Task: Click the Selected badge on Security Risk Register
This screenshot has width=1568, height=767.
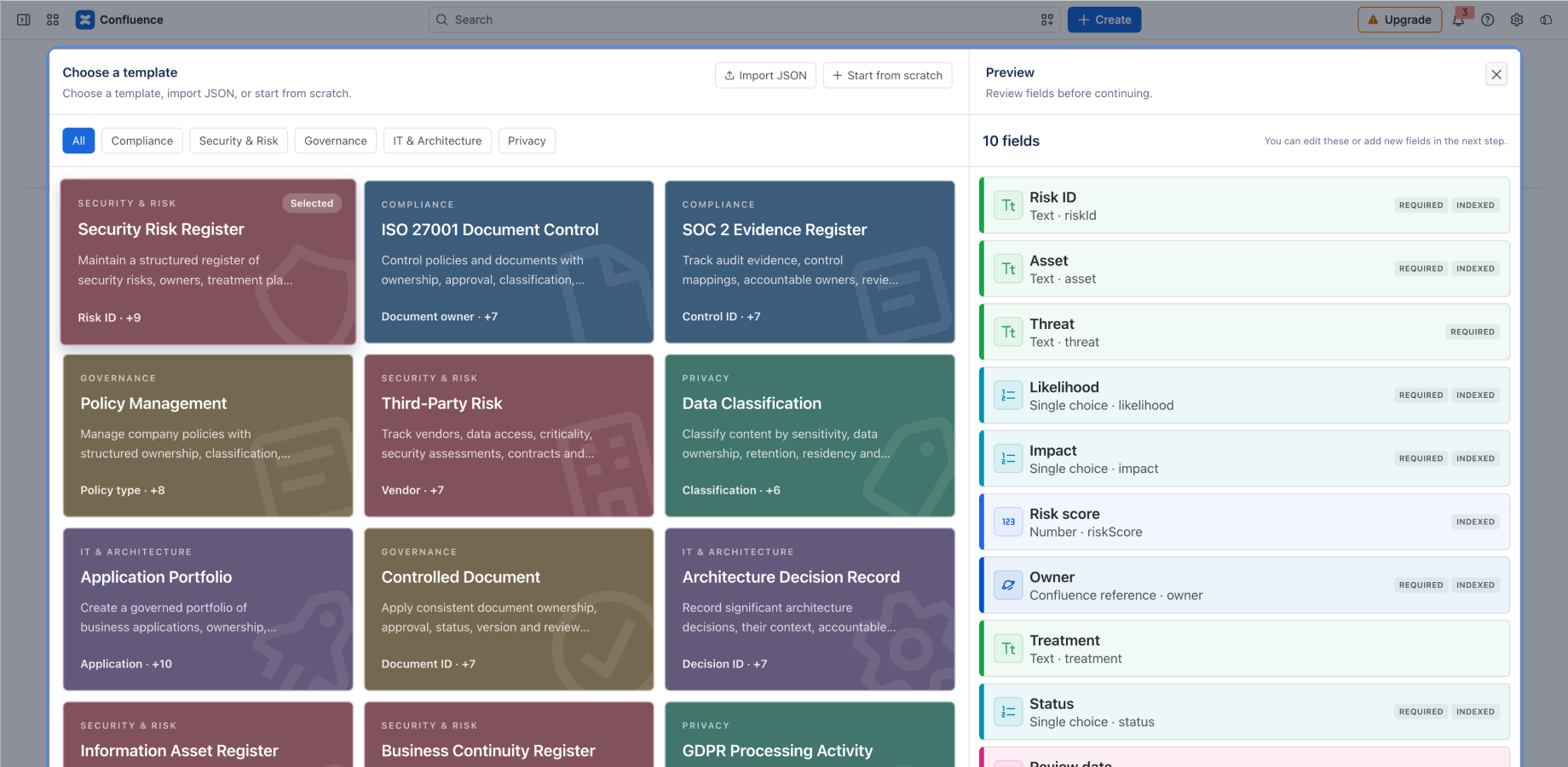Action: click(x=312, y=204)
